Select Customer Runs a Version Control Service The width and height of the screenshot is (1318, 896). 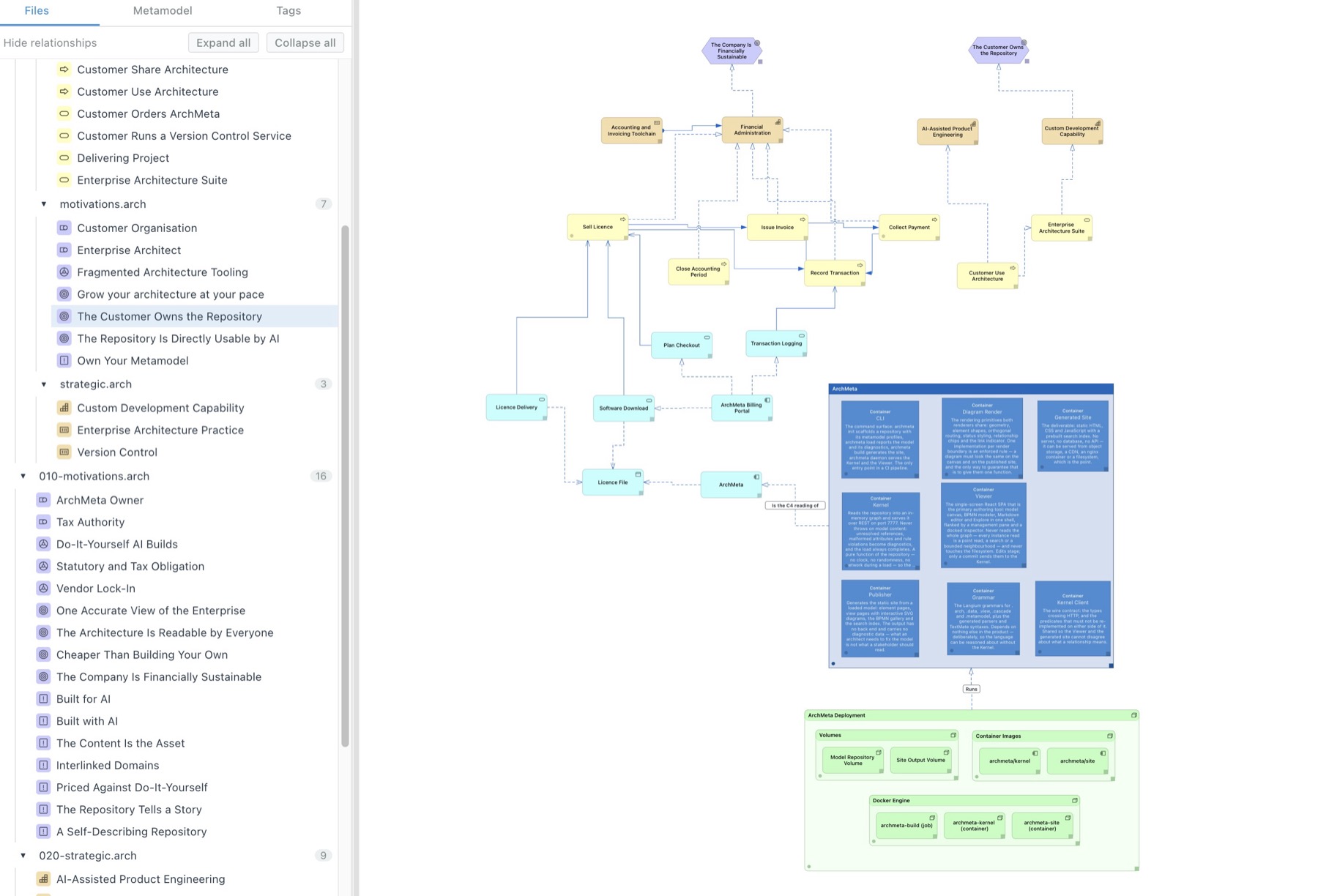[184, 136]
